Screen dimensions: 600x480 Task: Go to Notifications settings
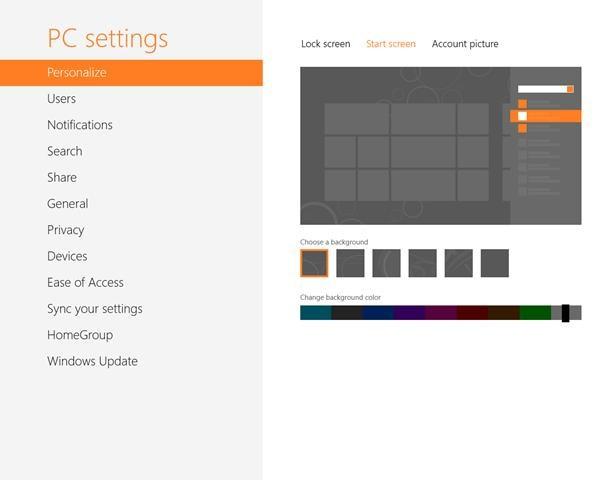pyautogui.click(x=80, y=125)
